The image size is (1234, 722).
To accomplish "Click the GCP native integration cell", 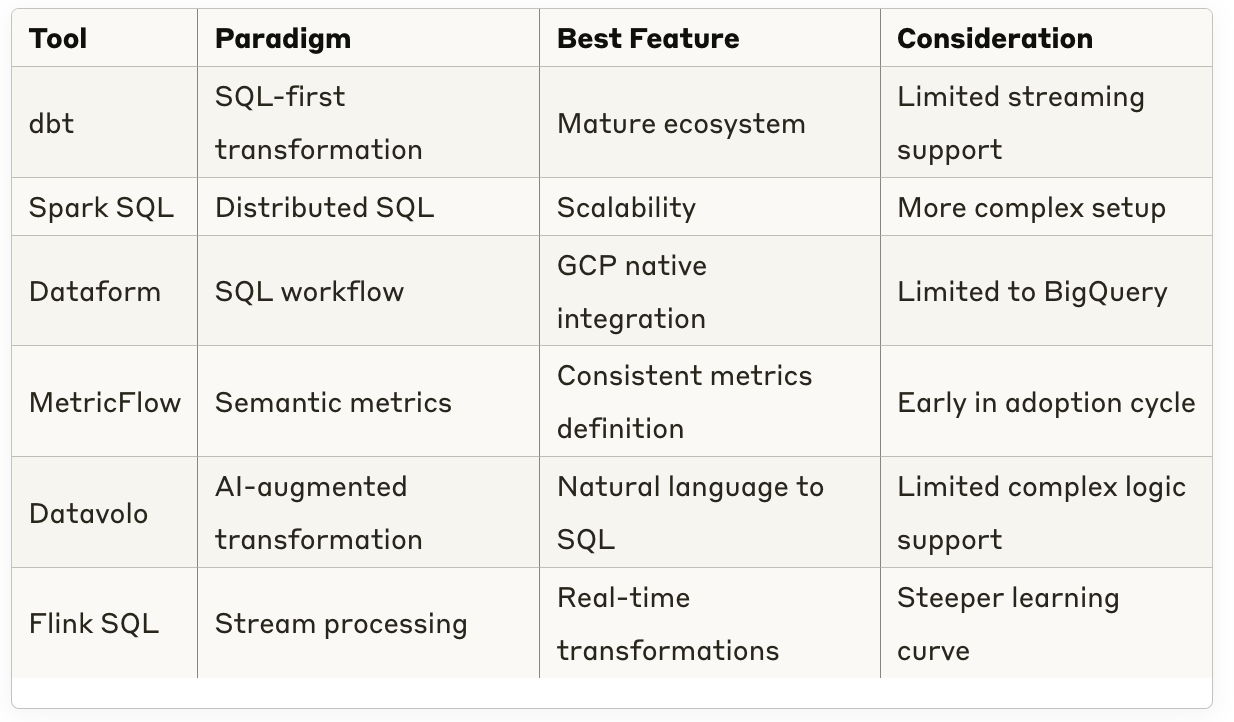I will (x=632, y=291).
